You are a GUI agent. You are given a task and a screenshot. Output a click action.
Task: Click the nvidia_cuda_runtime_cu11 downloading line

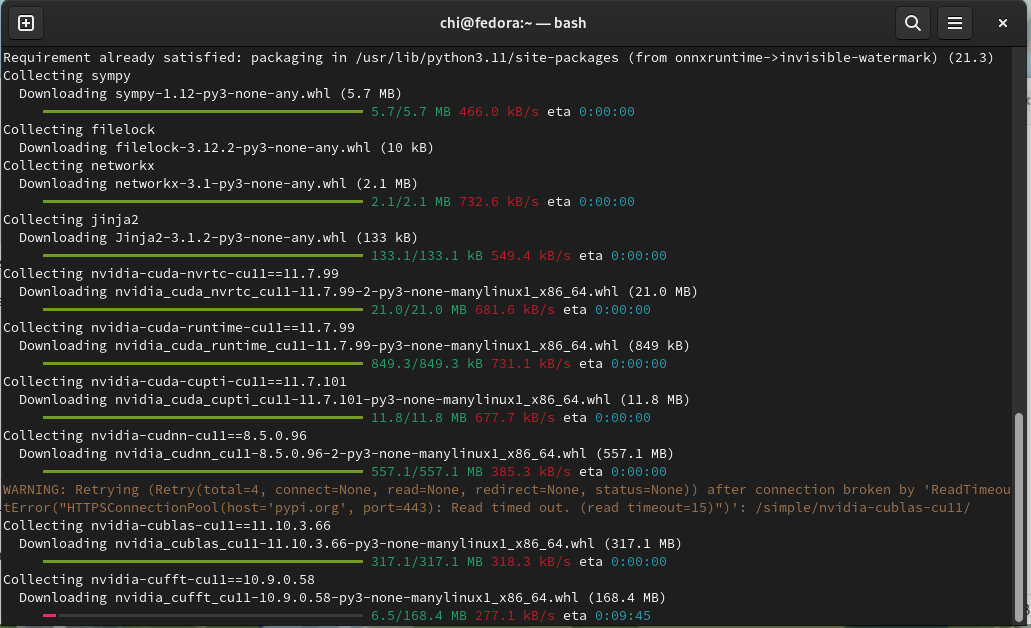click(x=354, y=345)
